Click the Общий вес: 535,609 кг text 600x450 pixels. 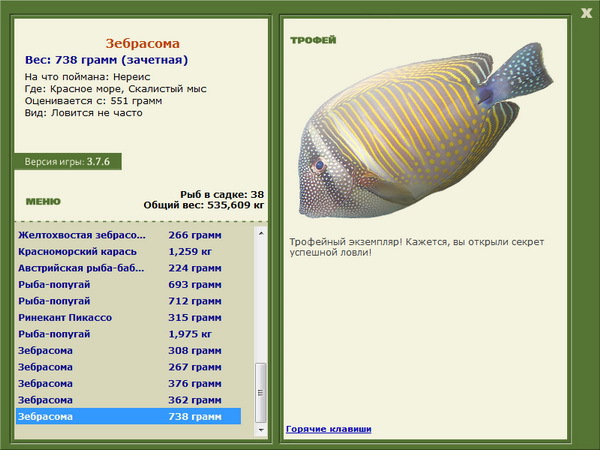pyautogui.click(x=204, y=205)
